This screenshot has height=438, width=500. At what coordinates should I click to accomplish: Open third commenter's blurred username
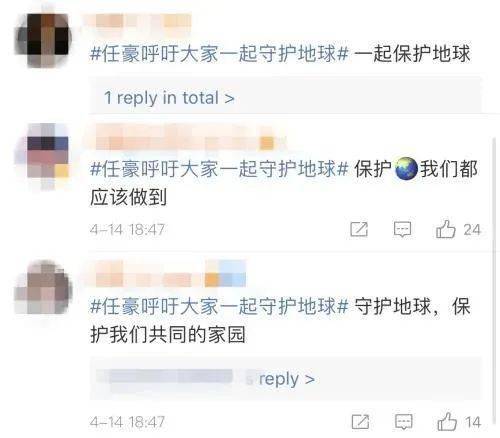pyautogui.click(x=171, y=275)
